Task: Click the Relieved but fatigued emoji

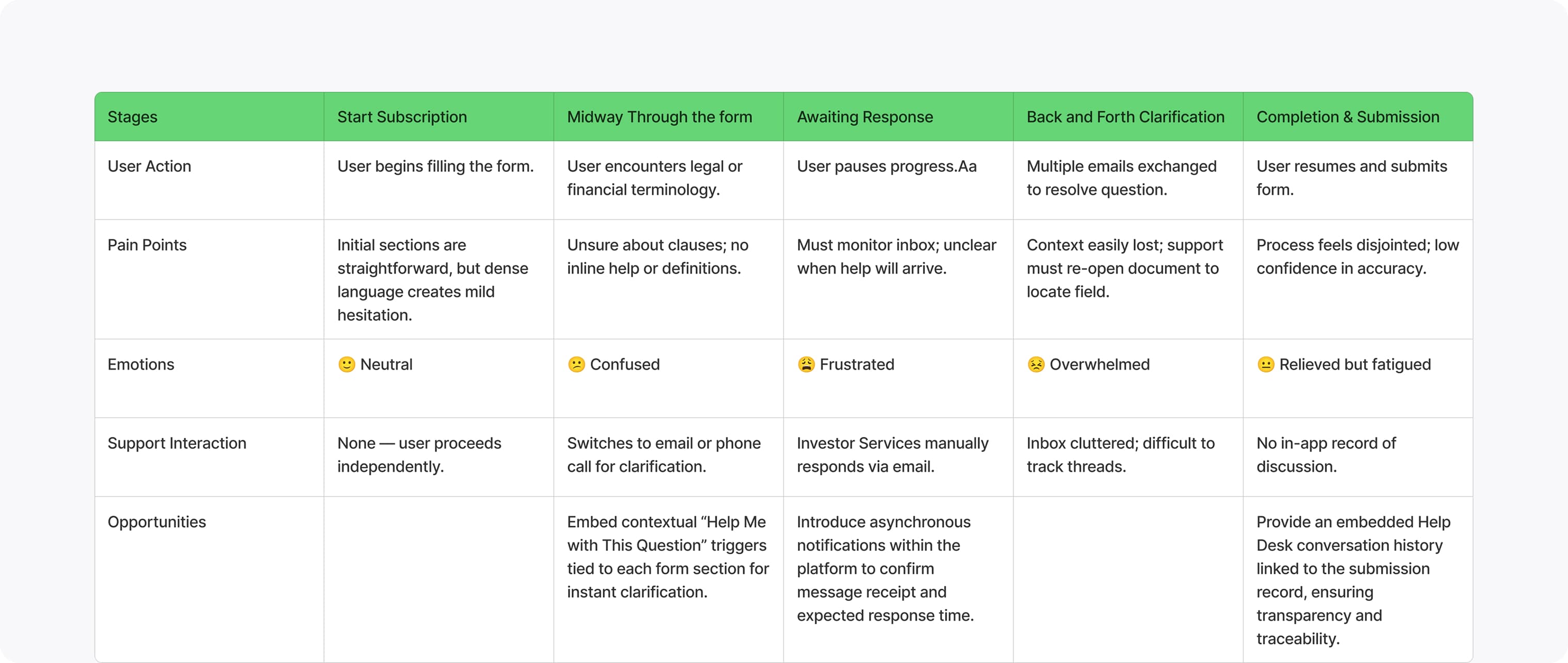Action: tap(1265, 364)
